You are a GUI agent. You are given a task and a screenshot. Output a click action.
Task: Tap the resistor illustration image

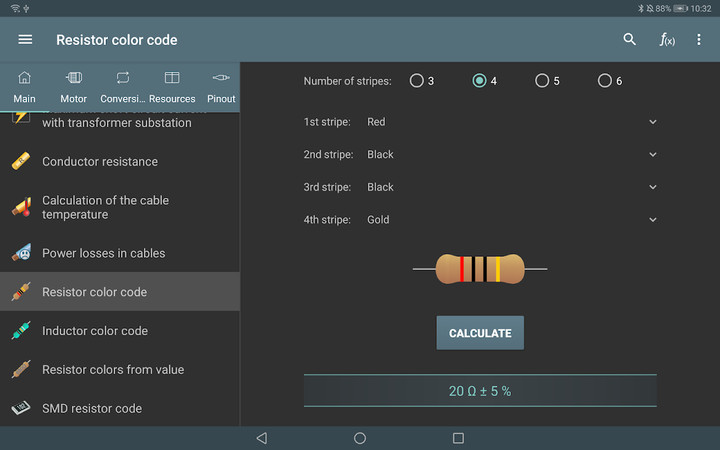click(x=480, y=269)
